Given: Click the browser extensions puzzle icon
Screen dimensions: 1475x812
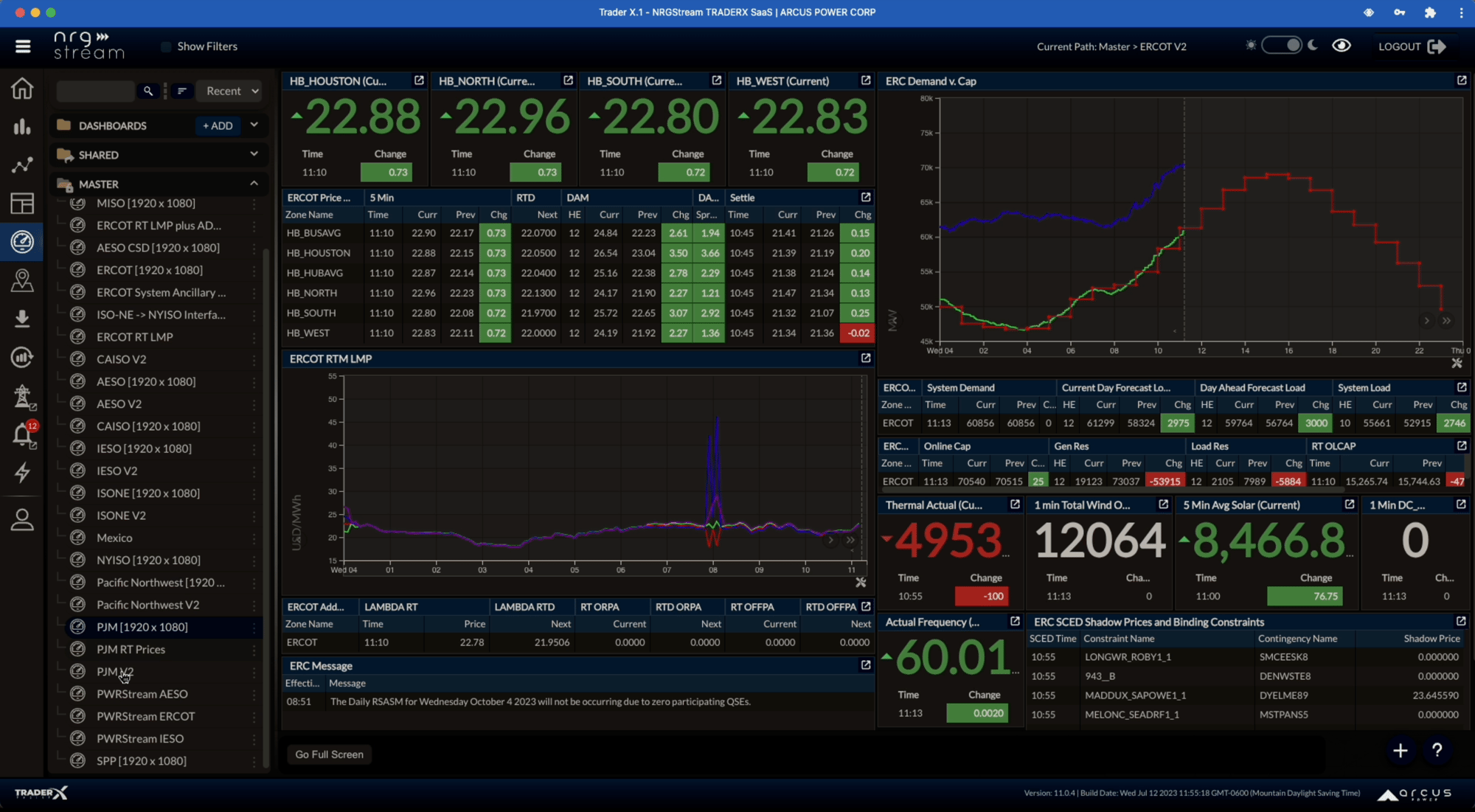Looking at the screenshot, I should coord(1430,13).
